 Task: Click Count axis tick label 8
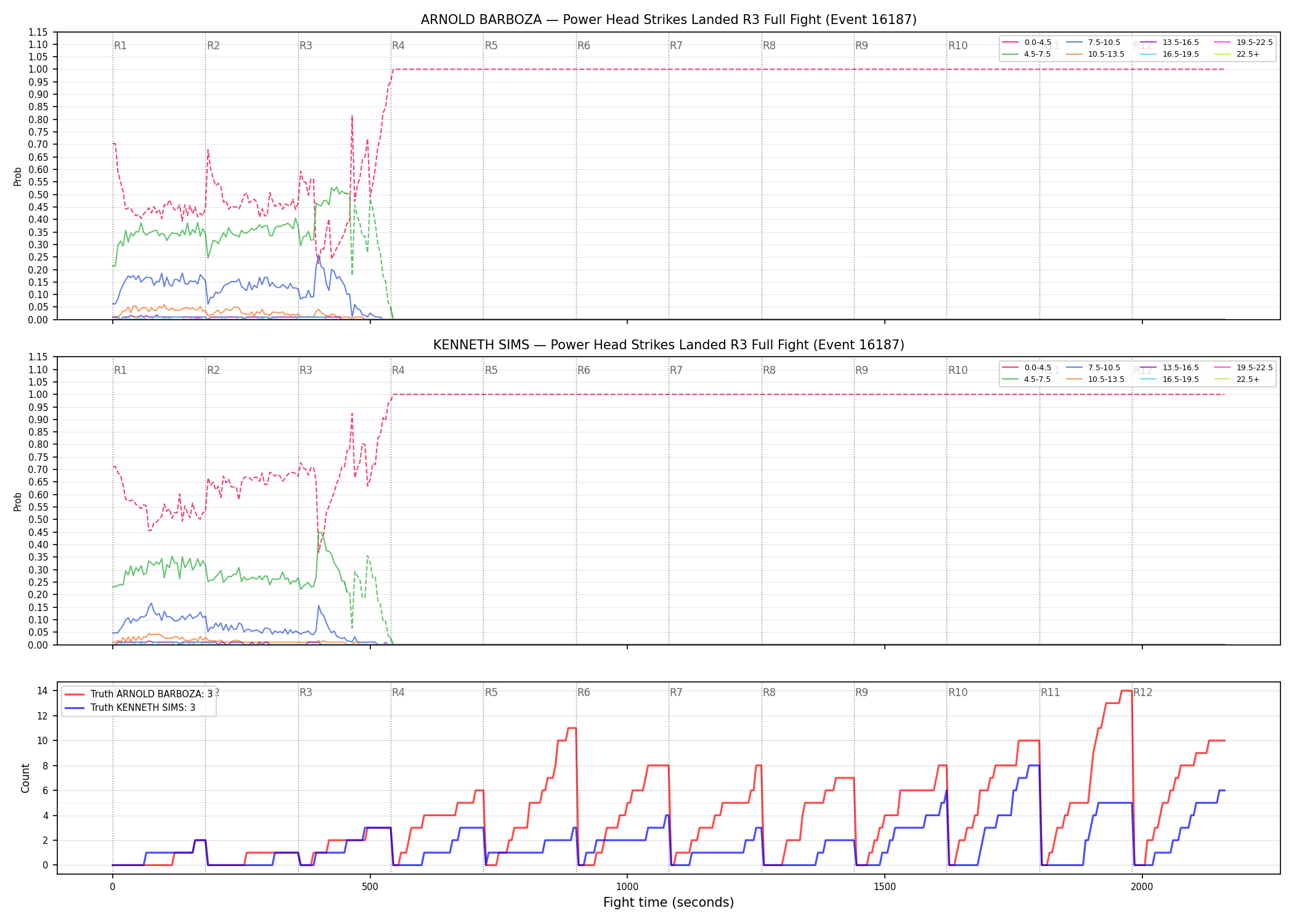click(x=45, y=766)
